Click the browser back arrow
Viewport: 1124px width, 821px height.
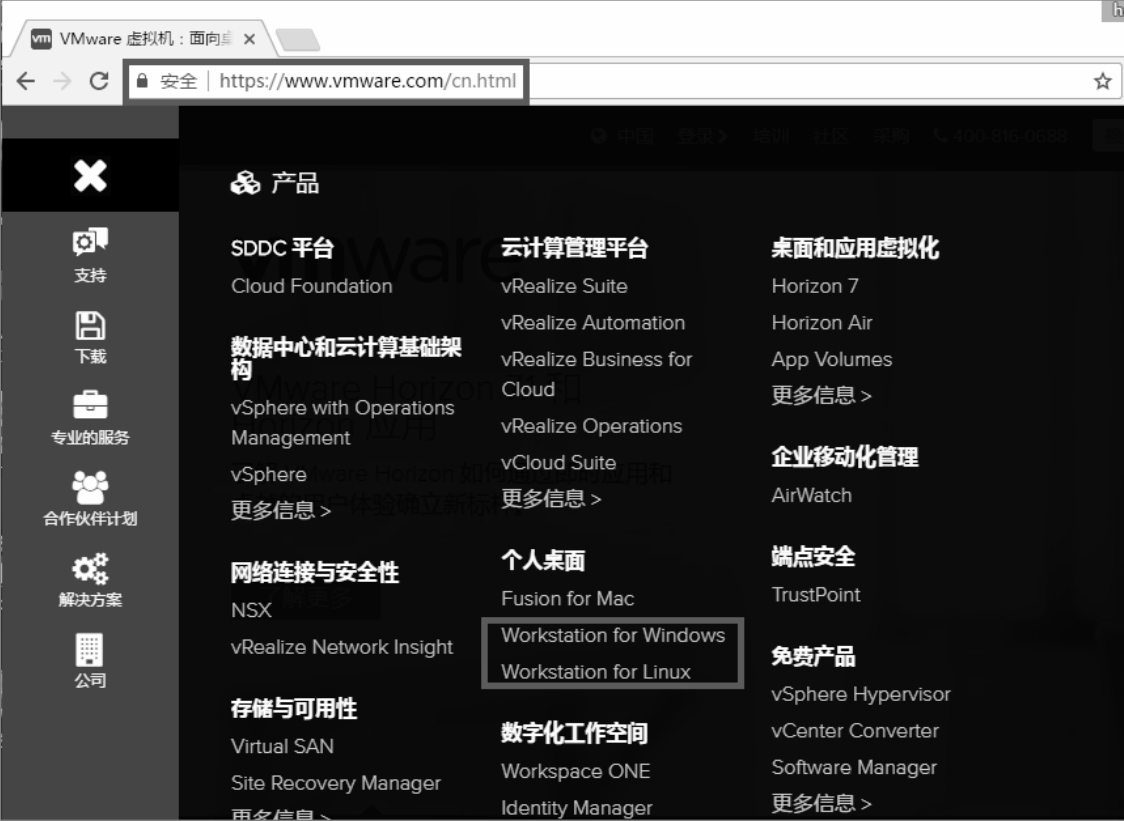(25, 81)
